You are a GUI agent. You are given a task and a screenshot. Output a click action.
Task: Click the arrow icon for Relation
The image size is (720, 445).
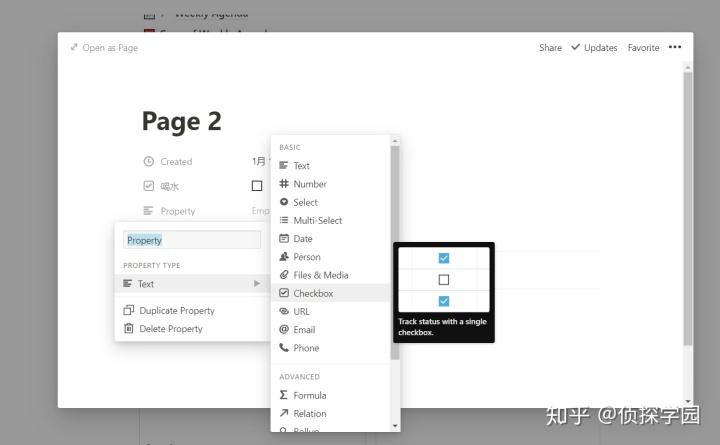[x=284, y=413]
